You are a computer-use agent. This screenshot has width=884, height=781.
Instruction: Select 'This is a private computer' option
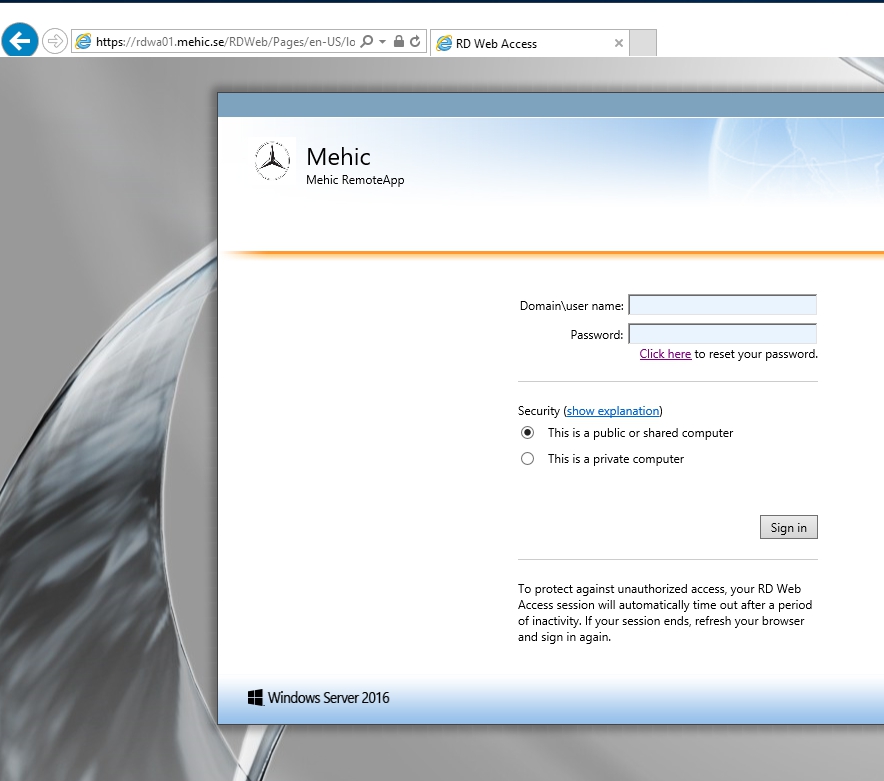(528, 459)
